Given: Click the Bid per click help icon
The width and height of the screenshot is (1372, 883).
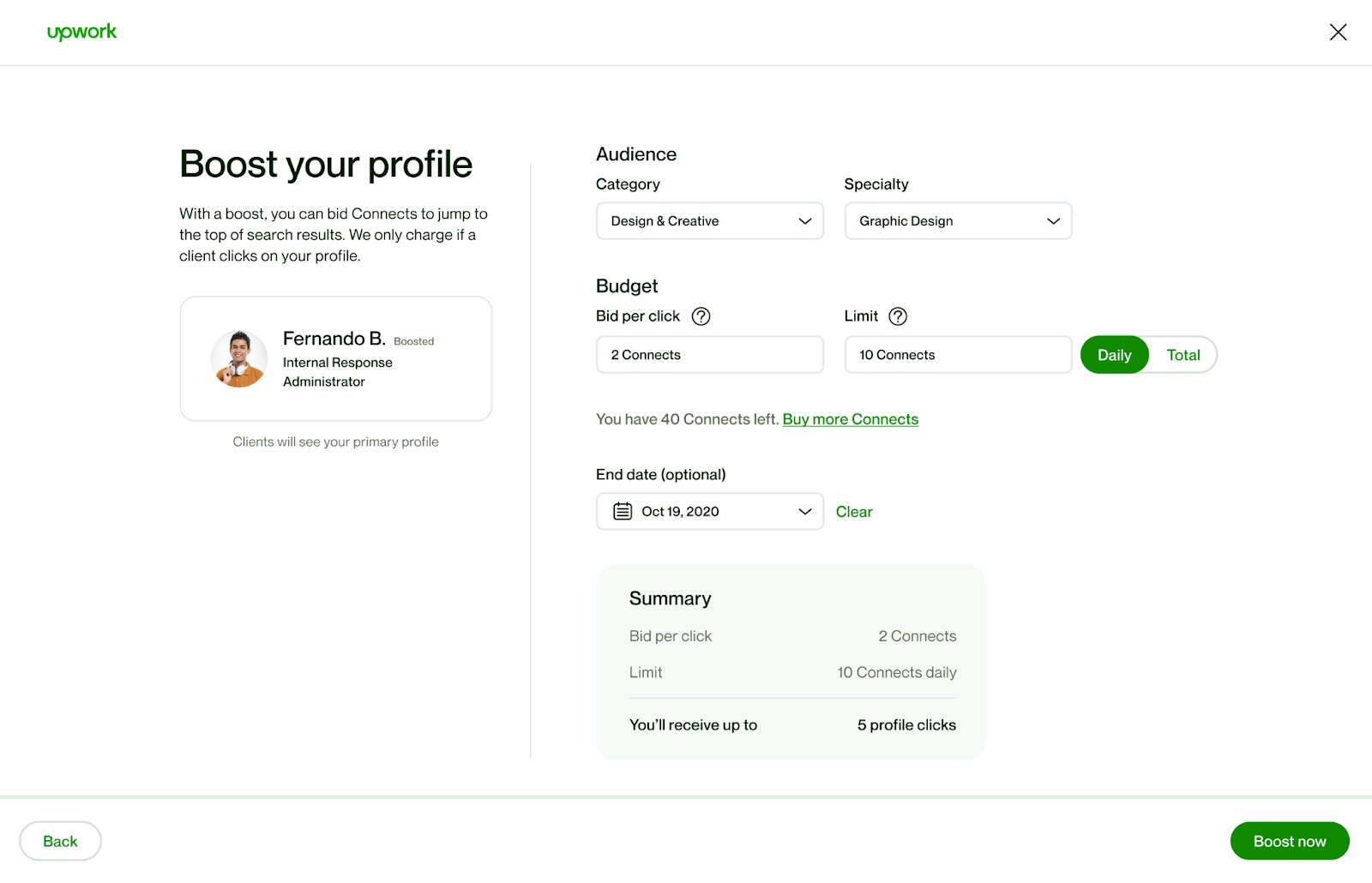Looking at the screenshot, I should click(x=701, y=316).
